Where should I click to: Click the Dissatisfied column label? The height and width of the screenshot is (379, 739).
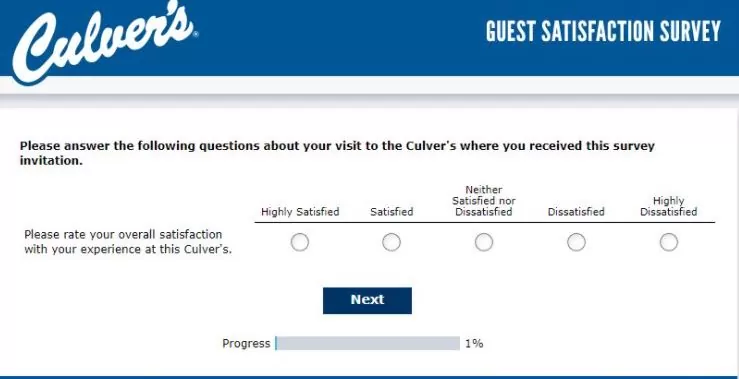pyautogui.click(x=576, y=212)
